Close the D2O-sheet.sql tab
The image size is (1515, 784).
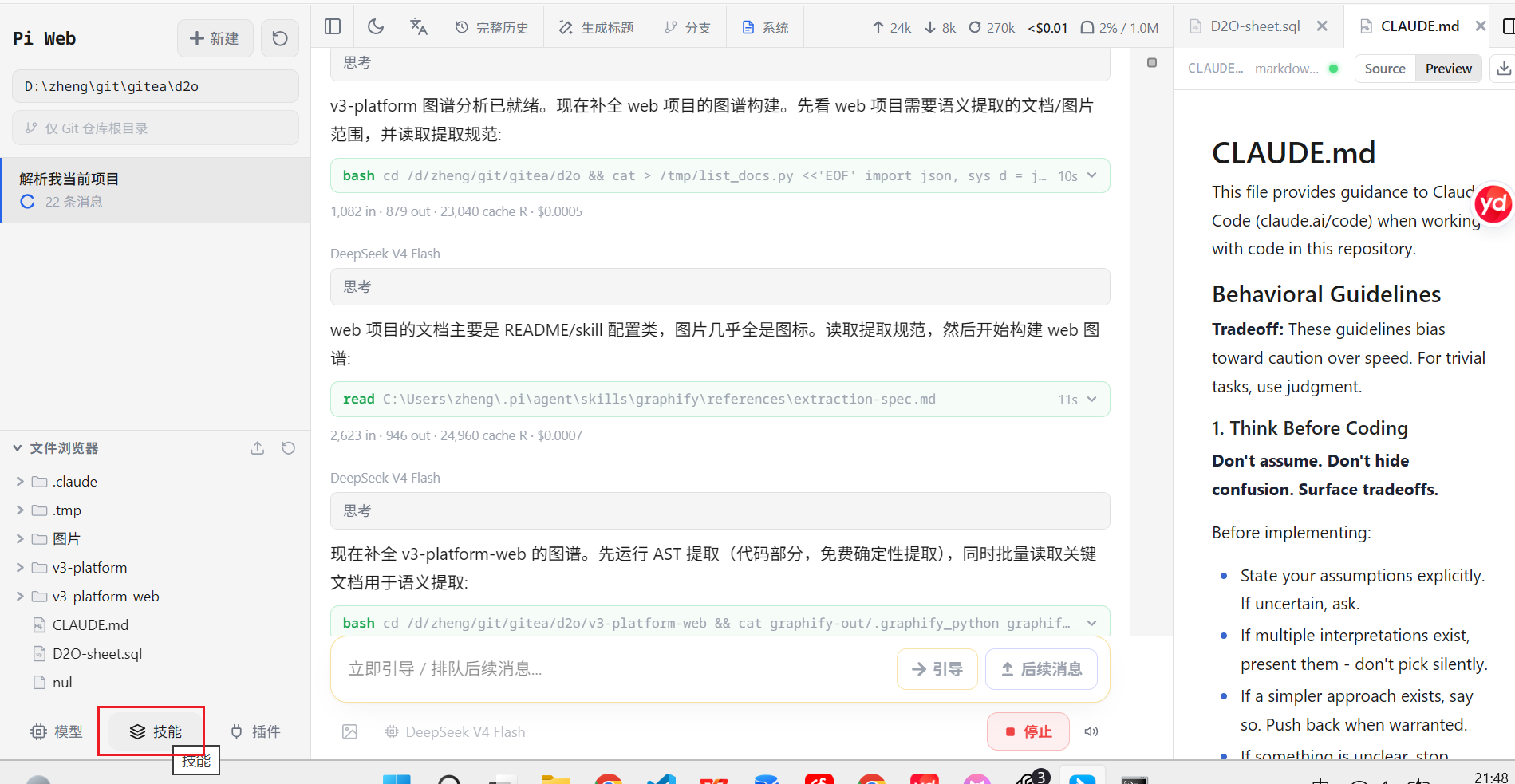click(1322, 26)
